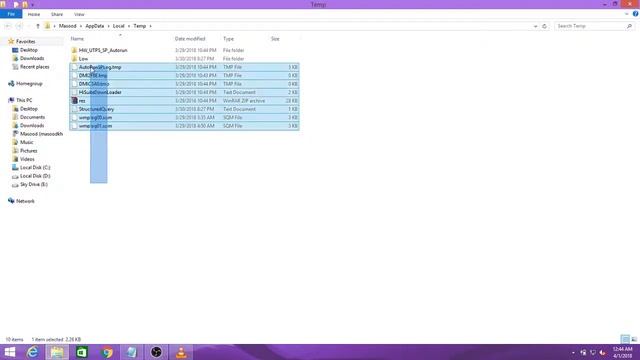Click the Temp breadcrumb segment

(x=140, y=26)
